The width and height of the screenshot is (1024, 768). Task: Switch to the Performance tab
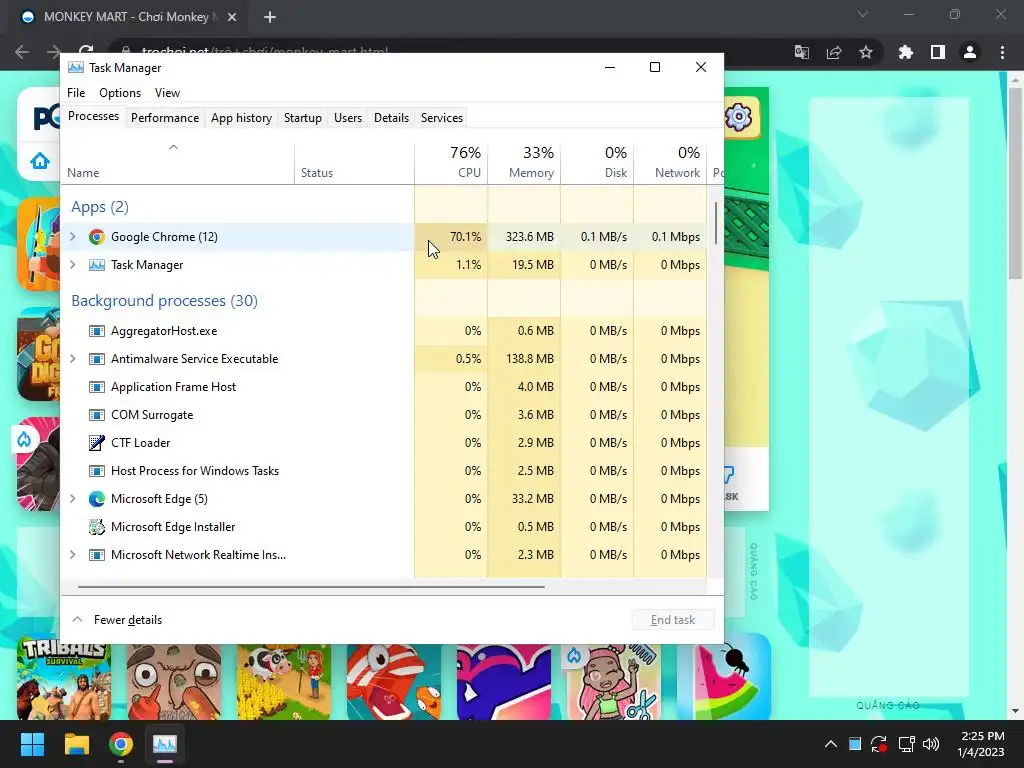pyautogui.click(x=165, y=118)
